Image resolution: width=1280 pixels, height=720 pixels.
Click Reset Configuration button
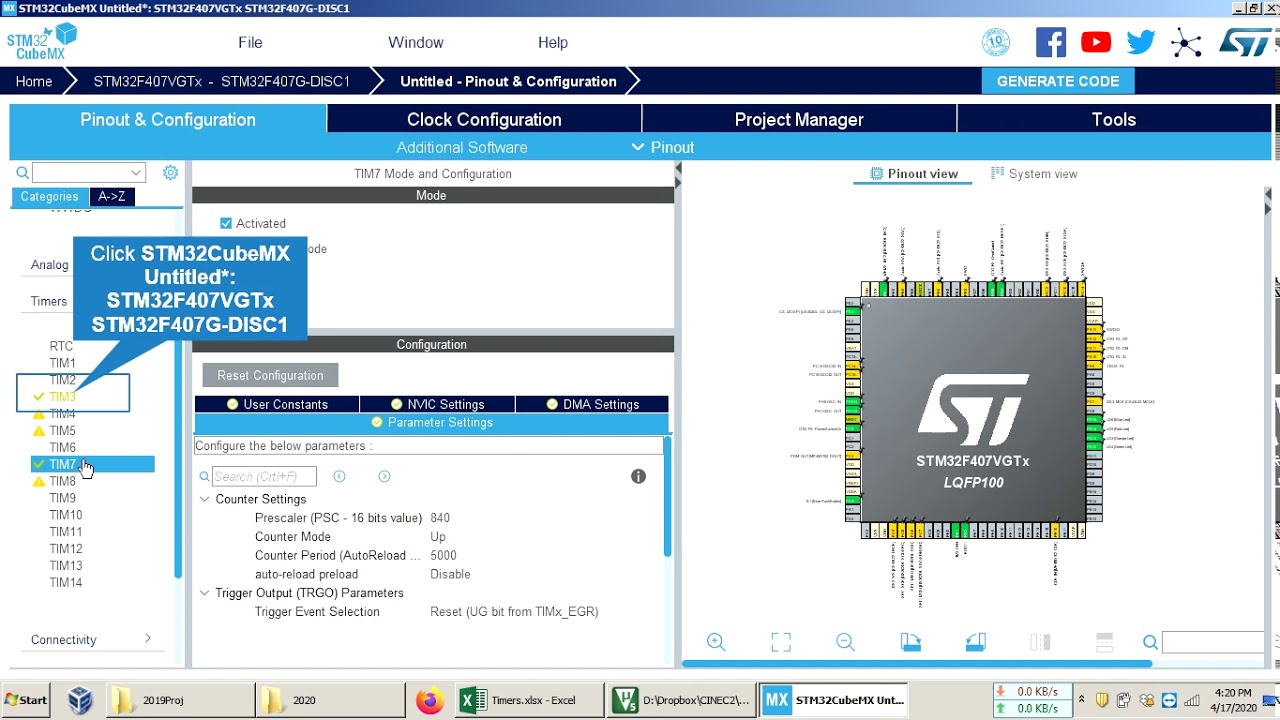point(270,375)
